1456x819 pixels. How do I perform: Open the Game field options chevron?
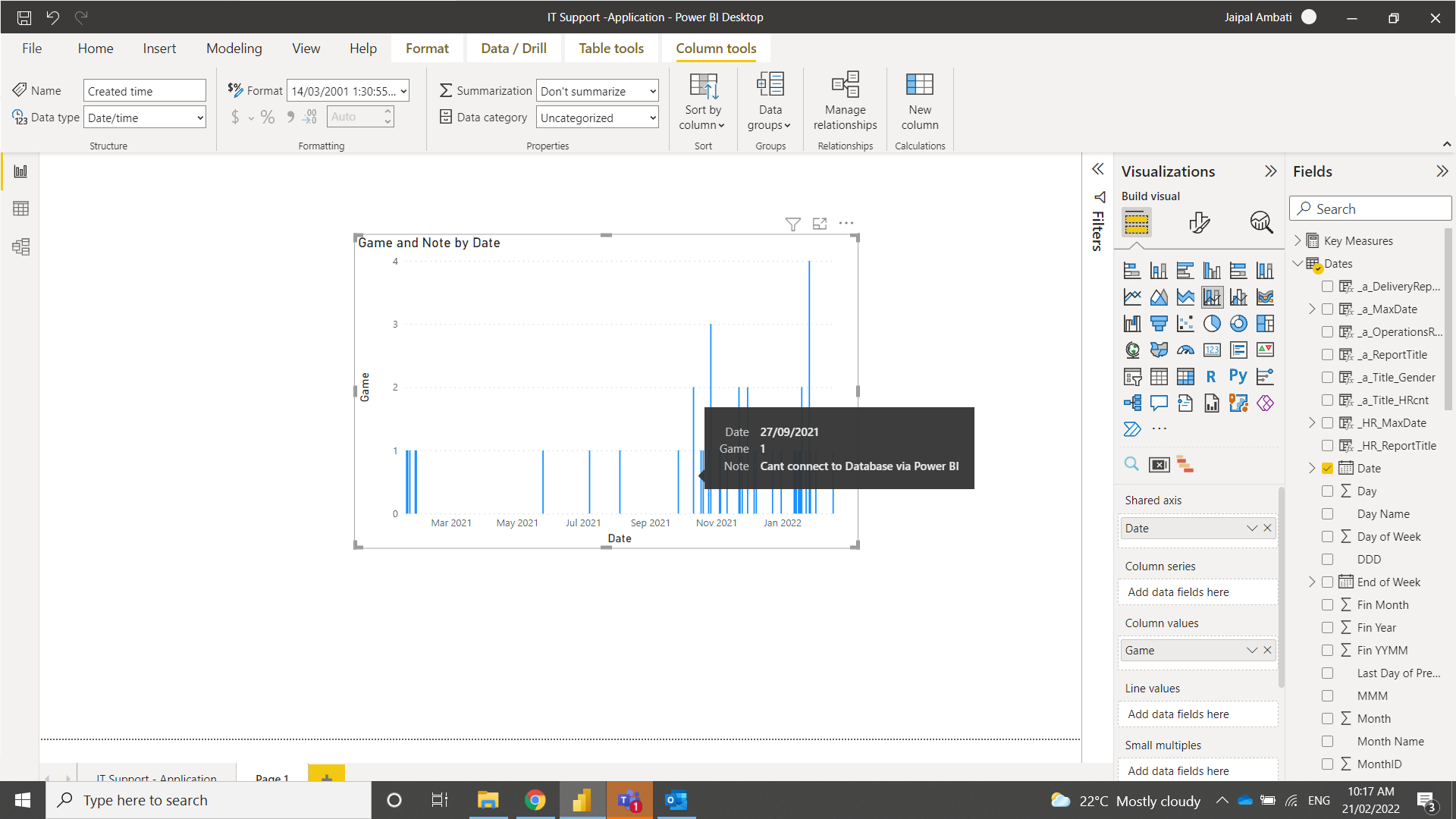1252,651
